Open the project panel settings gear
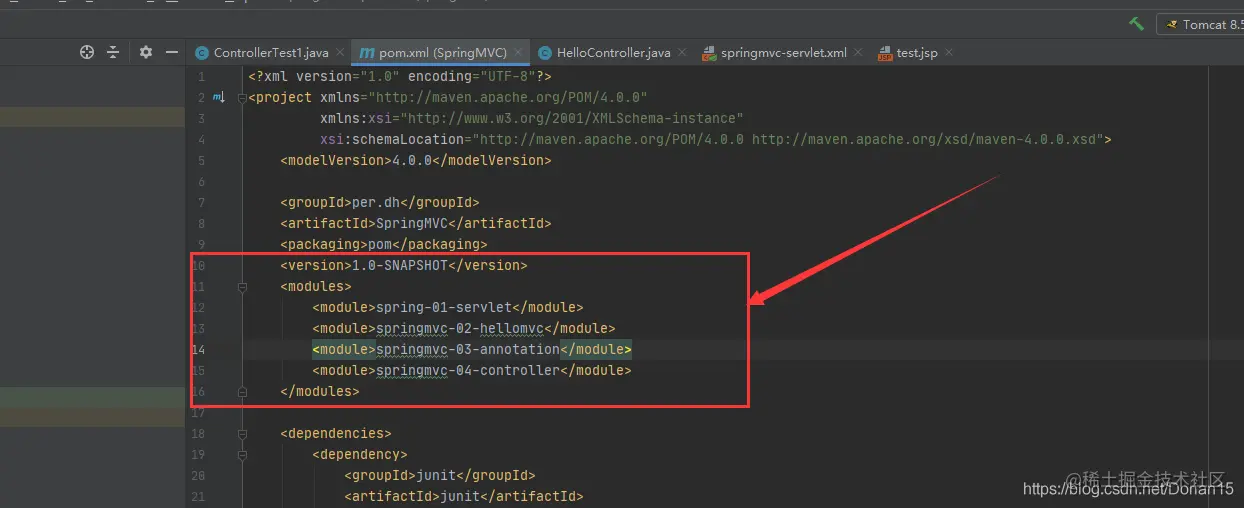 tap(146, 52)
